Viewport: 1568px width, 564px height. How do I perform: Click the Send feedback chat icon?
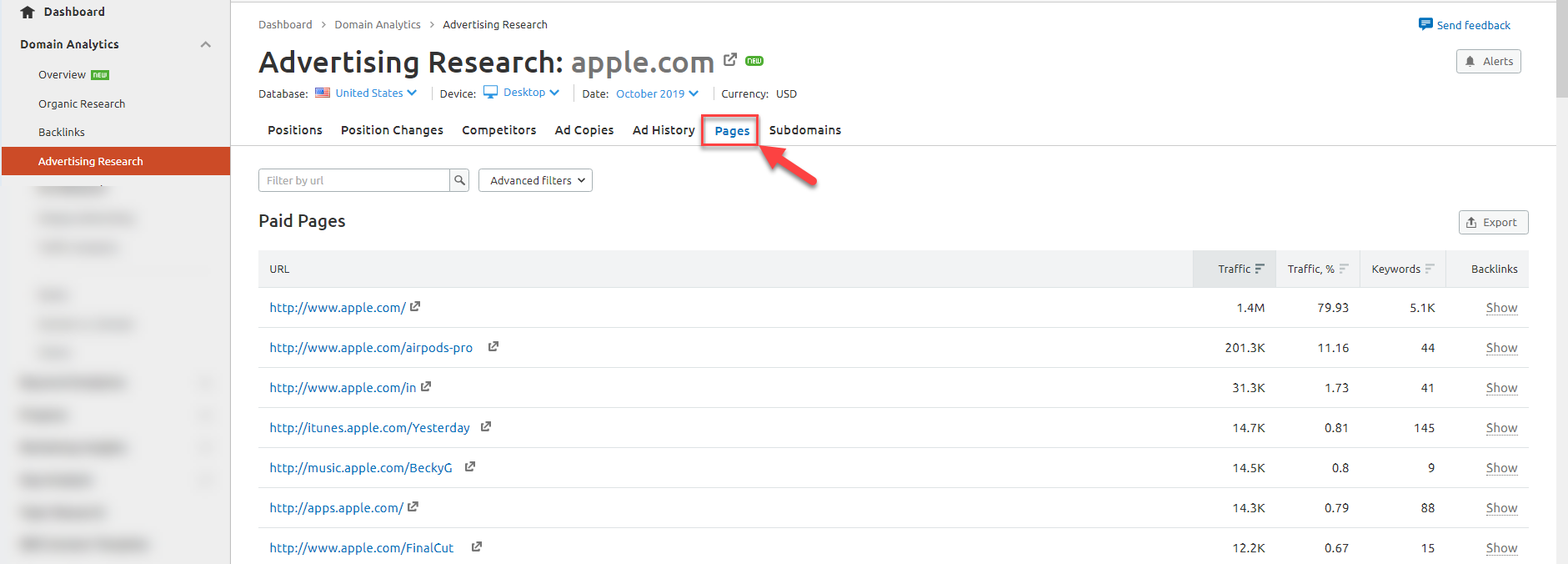(x=1425, y=24)
